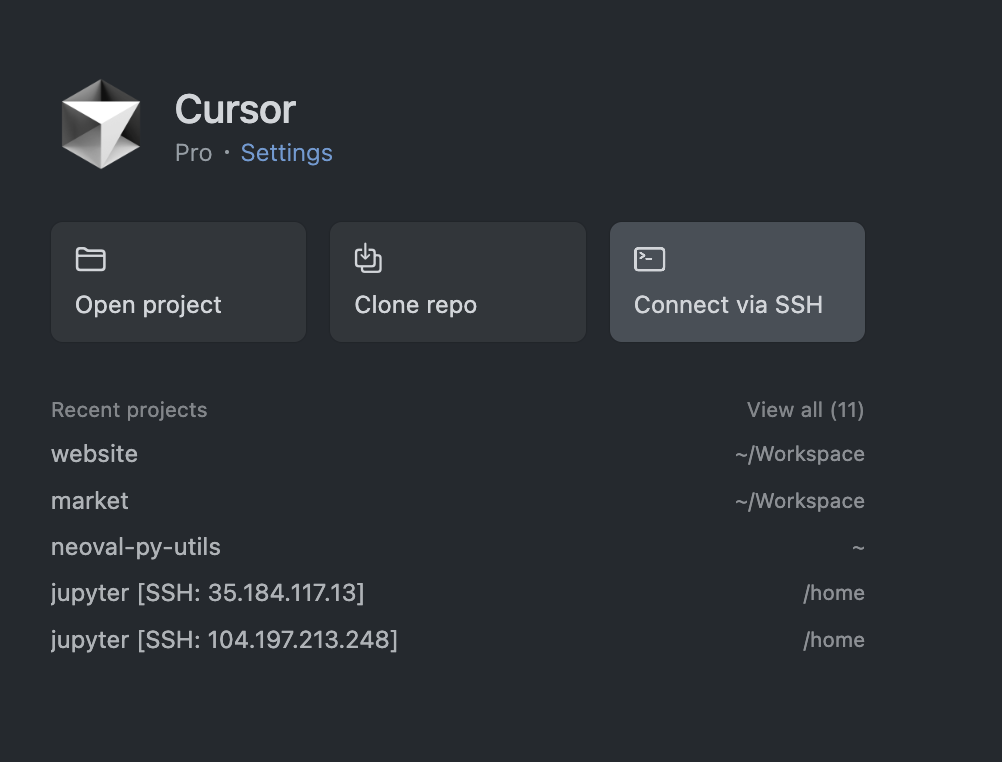Click the Cursor cube logo

[x=101, y=124]
